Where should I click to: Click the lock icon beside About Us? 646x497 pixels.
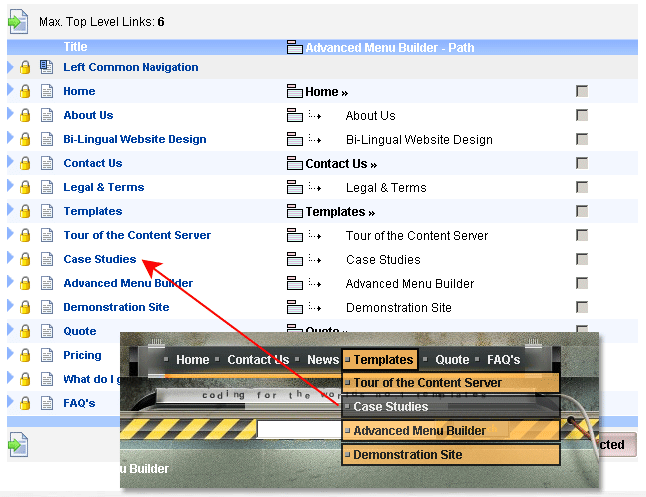tap(25, 115)
